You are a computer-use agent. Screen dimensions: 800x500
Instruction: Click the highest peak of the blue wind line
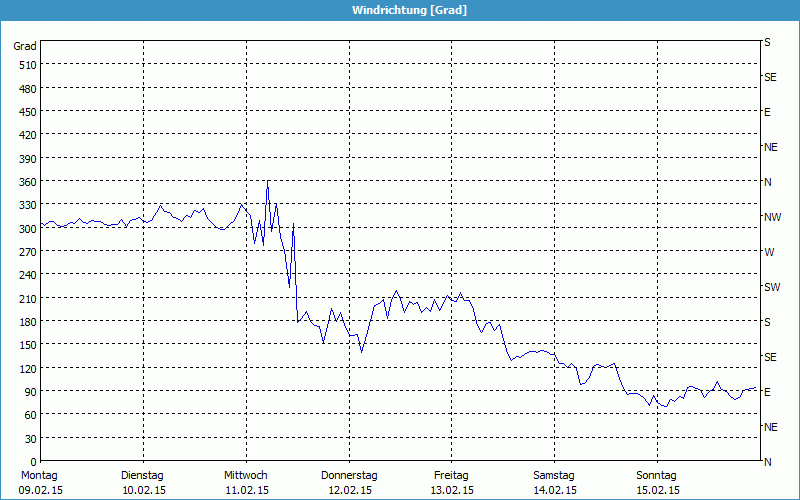click(267, 182)
